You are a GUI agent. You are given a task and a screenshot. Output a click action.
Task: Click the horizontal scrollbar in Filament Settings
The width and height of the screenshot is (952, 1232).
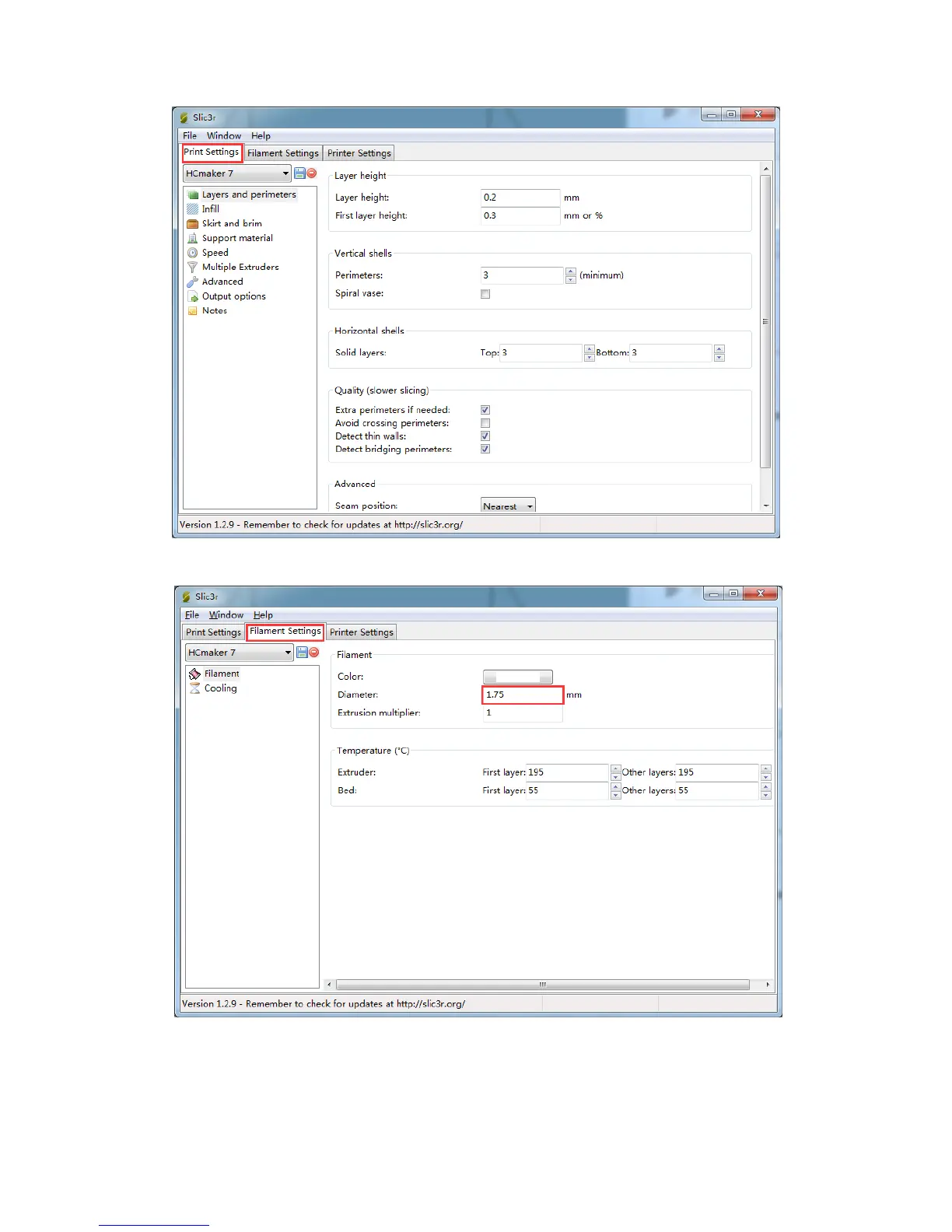coord(543,985)
